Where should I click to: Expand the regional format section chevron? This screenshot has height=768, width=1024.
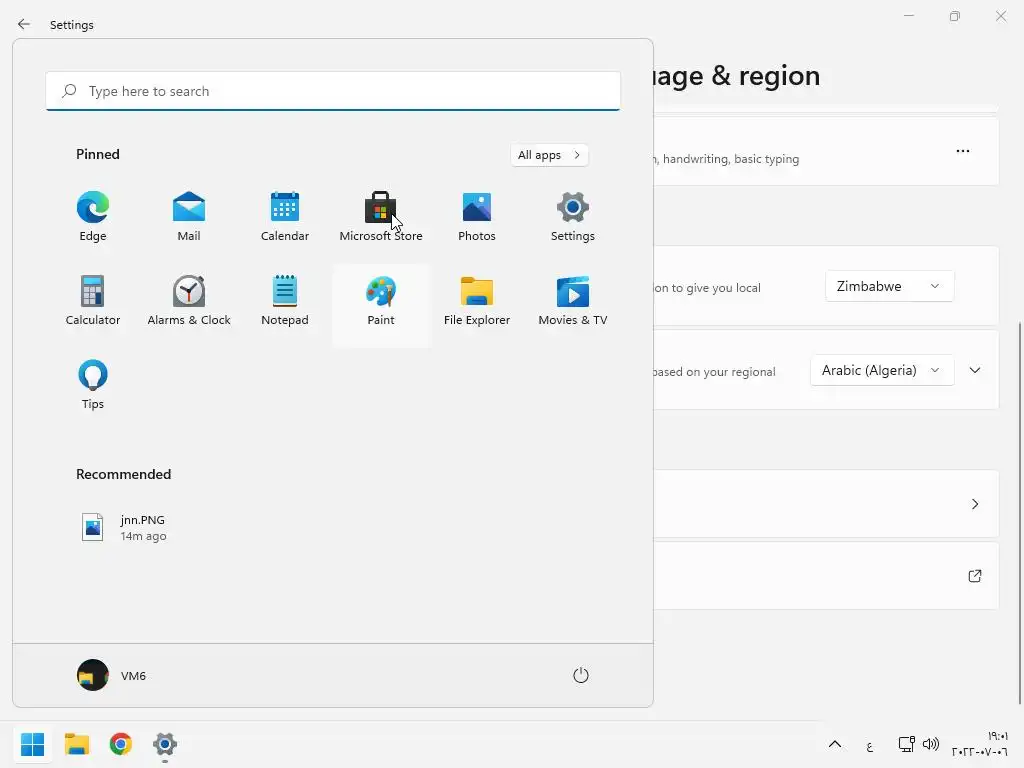(x=975, y=370)
